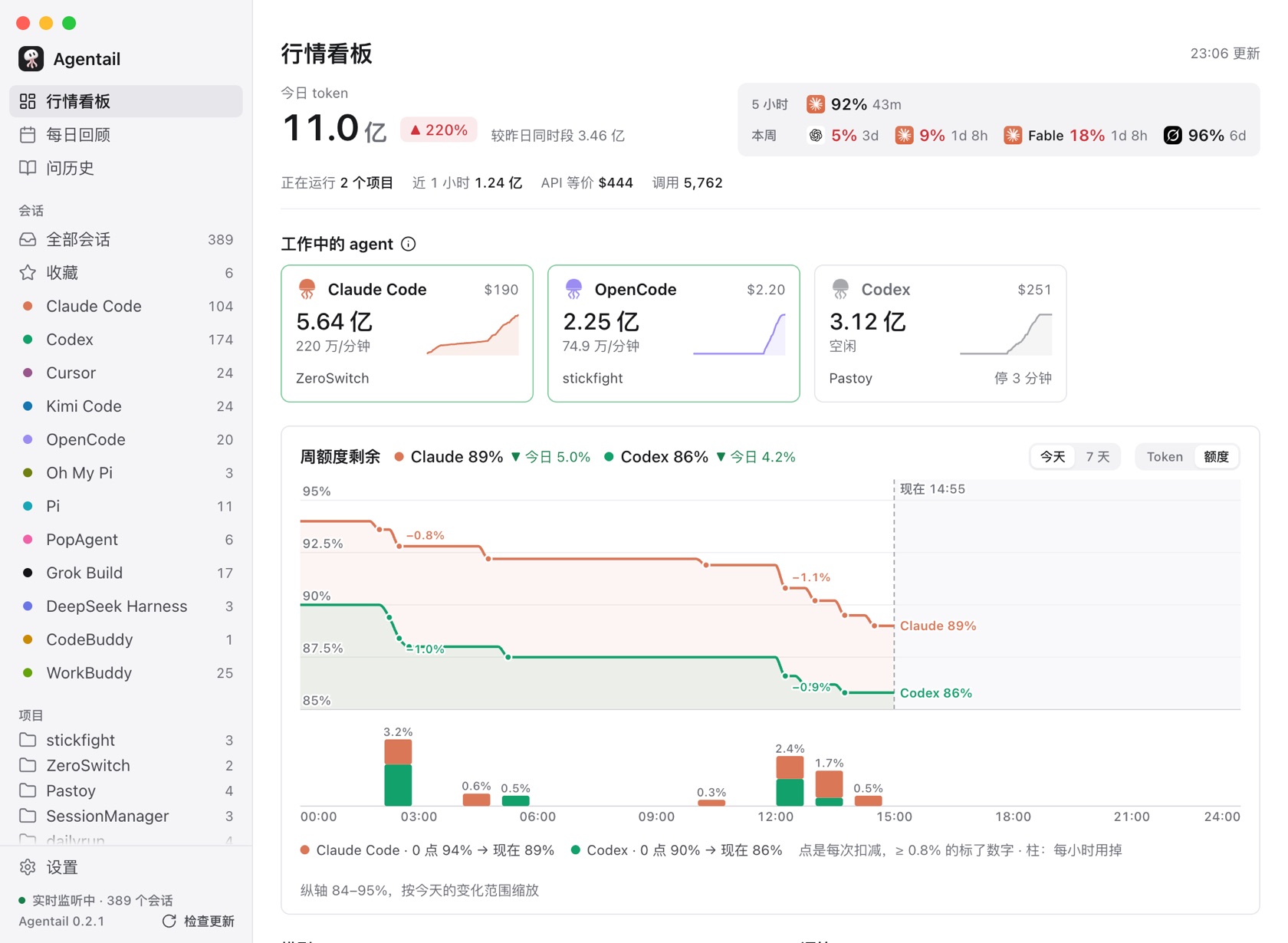Open the 每日回顾 page
Image resolution: width=1288 pixels, height=943 pixels.
[126, 135]
